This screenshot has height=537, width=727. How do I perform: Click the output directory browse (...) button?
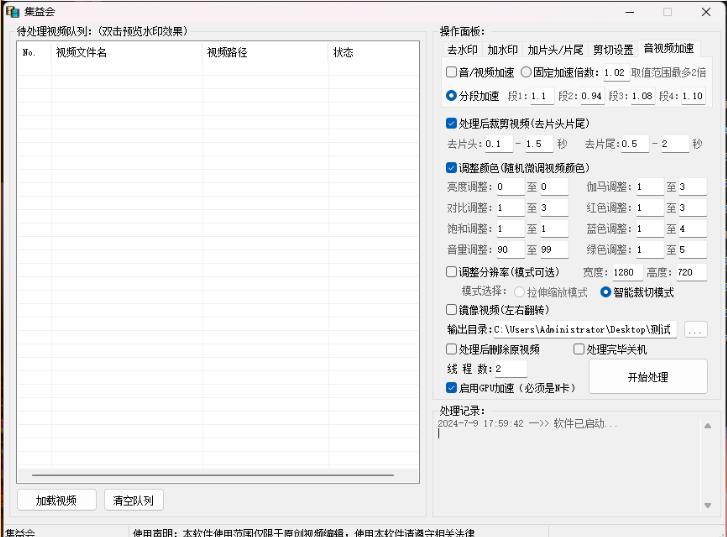tap(695, 330)
